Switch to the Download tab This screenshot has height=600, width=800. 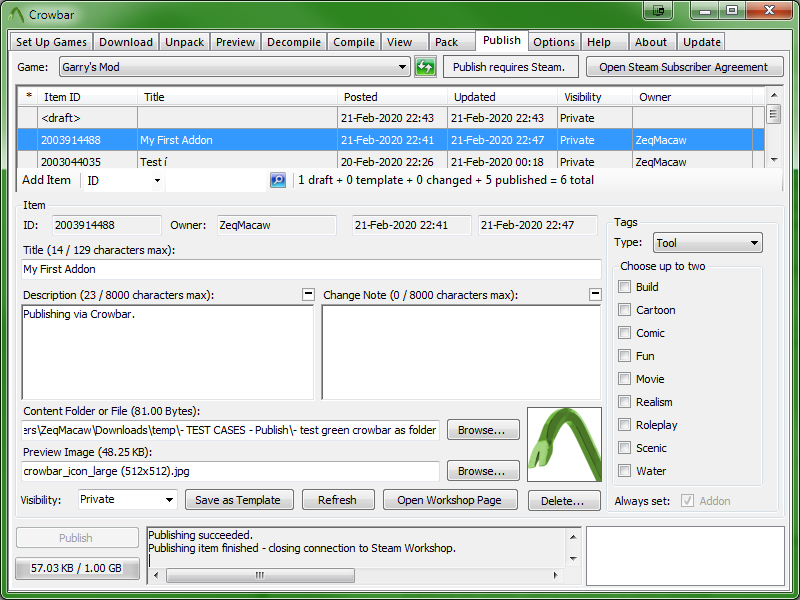[x=126, y=42]
